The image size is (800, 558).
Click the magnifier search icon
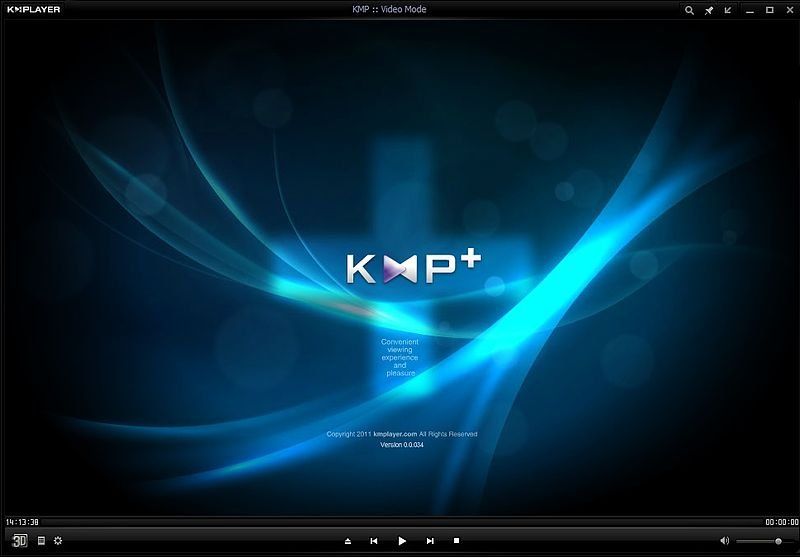tap(689, 10)
